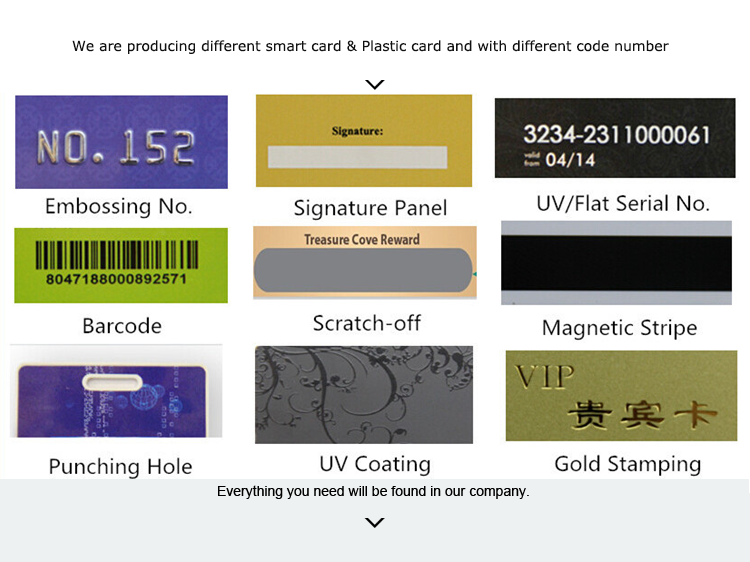This screenshot has width=750, height=562.
Task: Click the Embossing No. label
Action: tap(119, 207)
